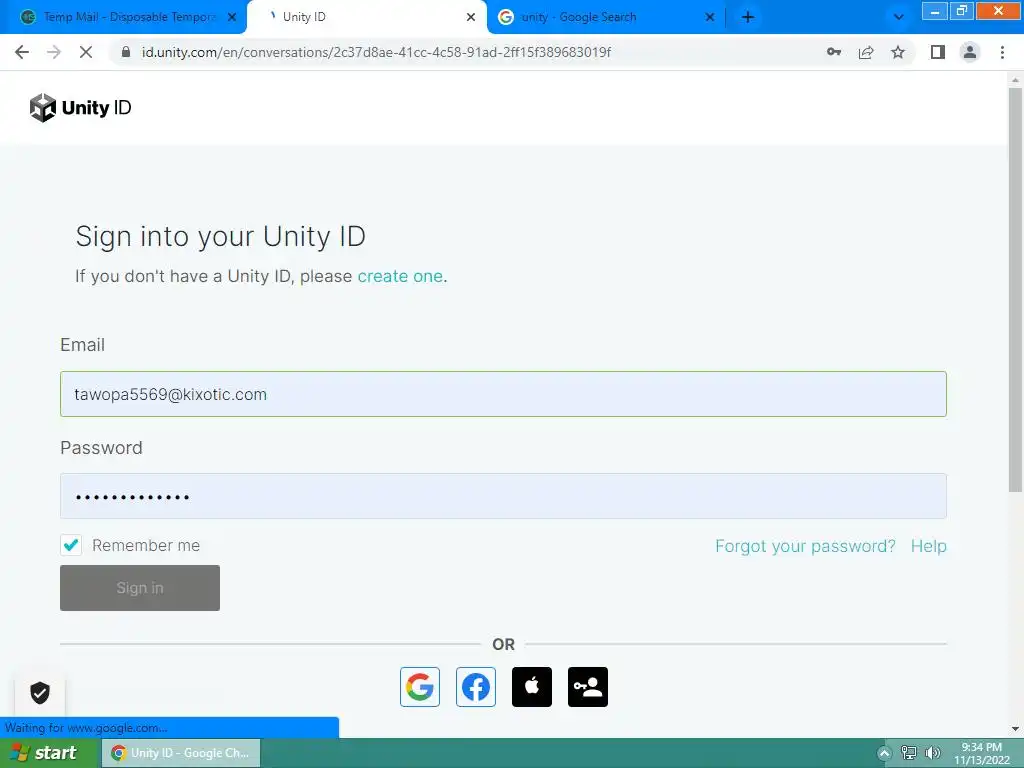
Task: Sign in with Facebook icon
Action: (475, 686)
